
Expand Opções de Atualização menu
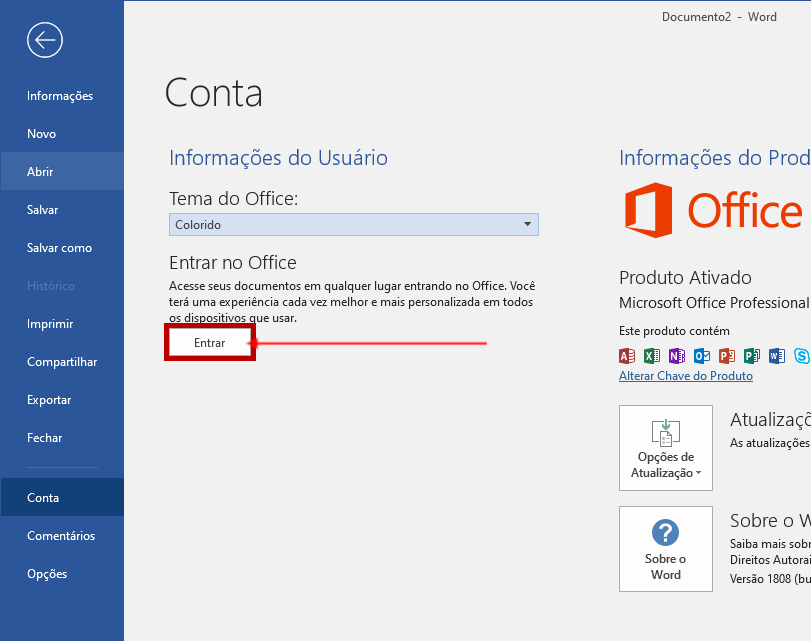coord(666,448)
